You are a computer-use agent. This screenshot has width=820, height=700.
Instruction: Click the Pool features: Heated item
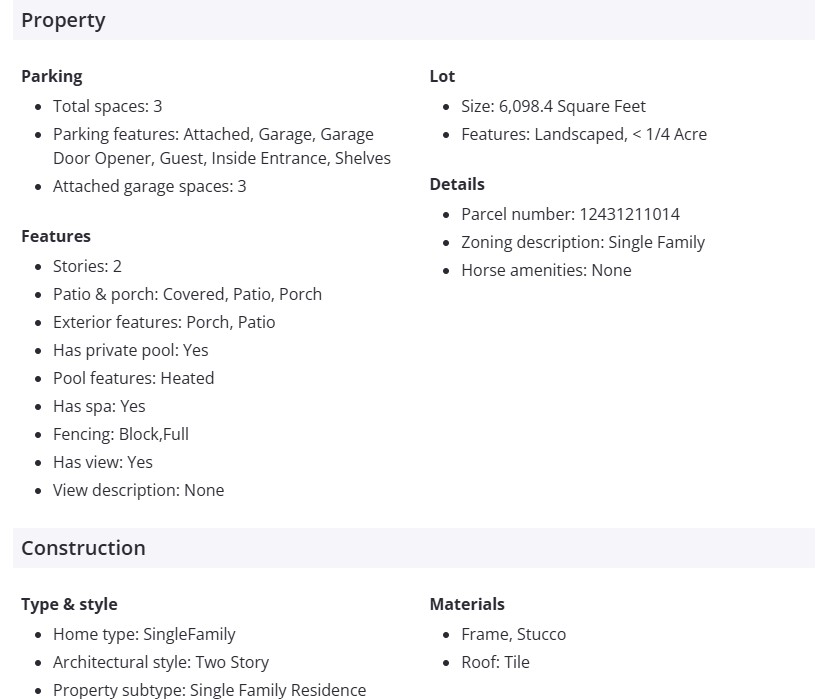tap(133, 378)
